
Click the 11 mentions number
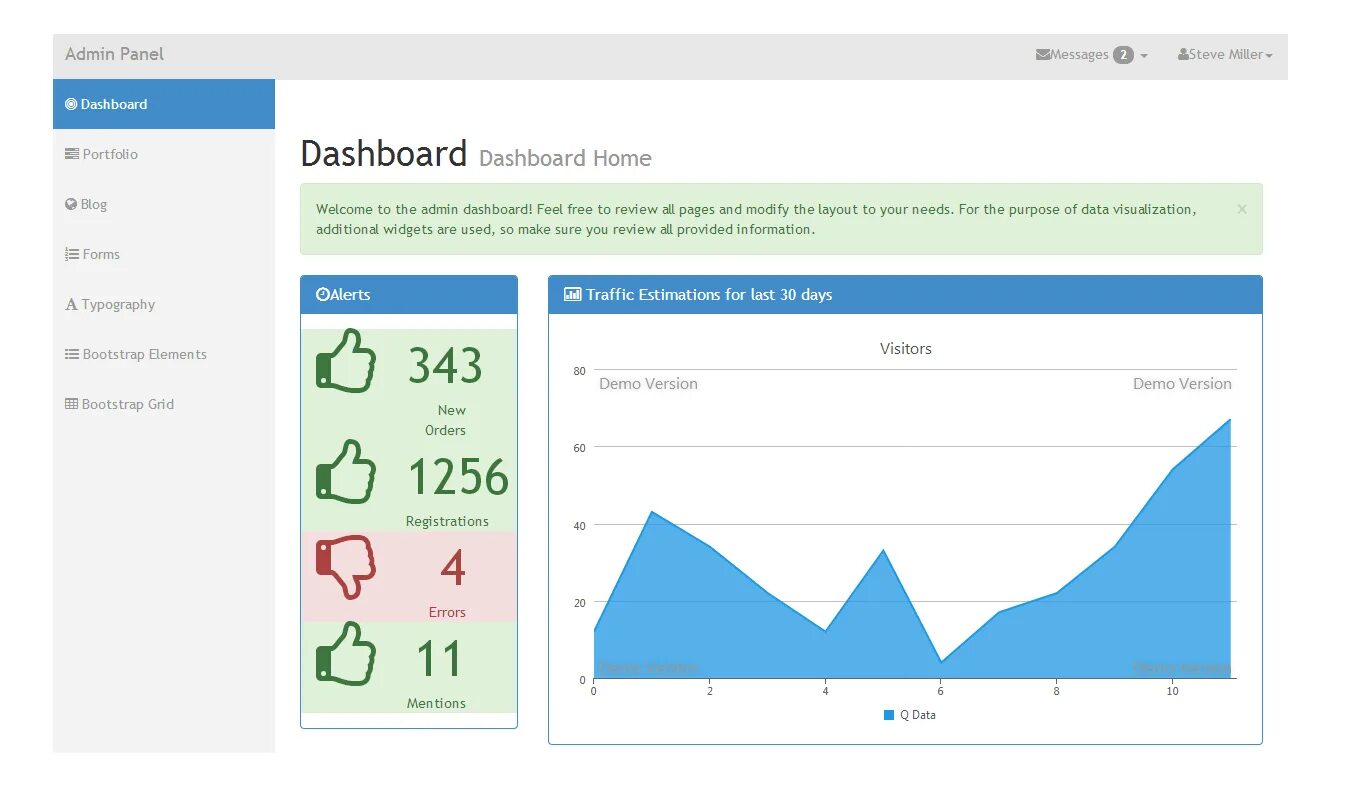(x=439, y=659)
